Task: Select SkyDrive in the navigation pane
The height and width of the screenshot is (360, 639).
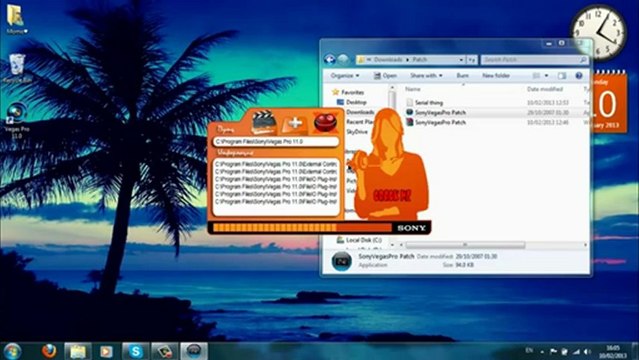Action: [357, 132]
